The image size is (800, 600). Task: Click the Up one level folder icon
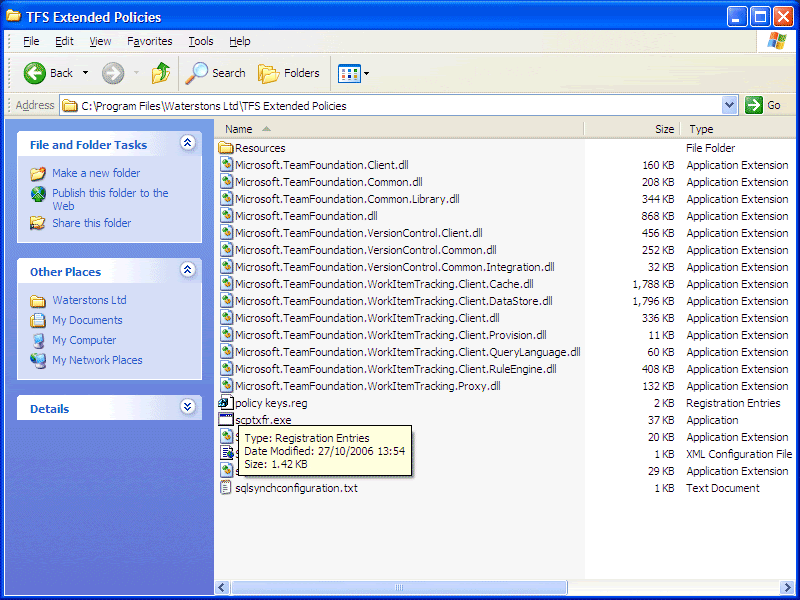[x=161, y=73]
